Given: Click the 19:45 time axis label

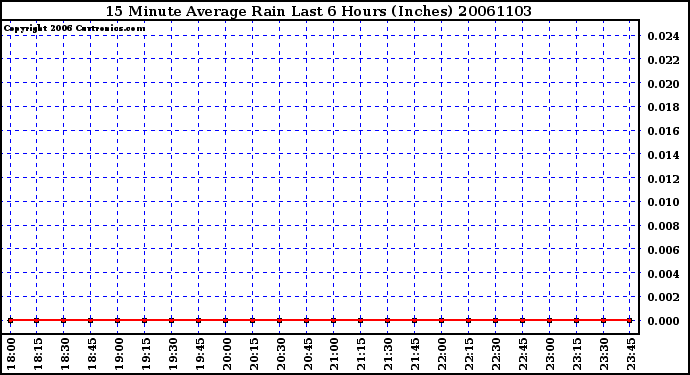Looking at the screenshot, I should (x=200, y=354).
